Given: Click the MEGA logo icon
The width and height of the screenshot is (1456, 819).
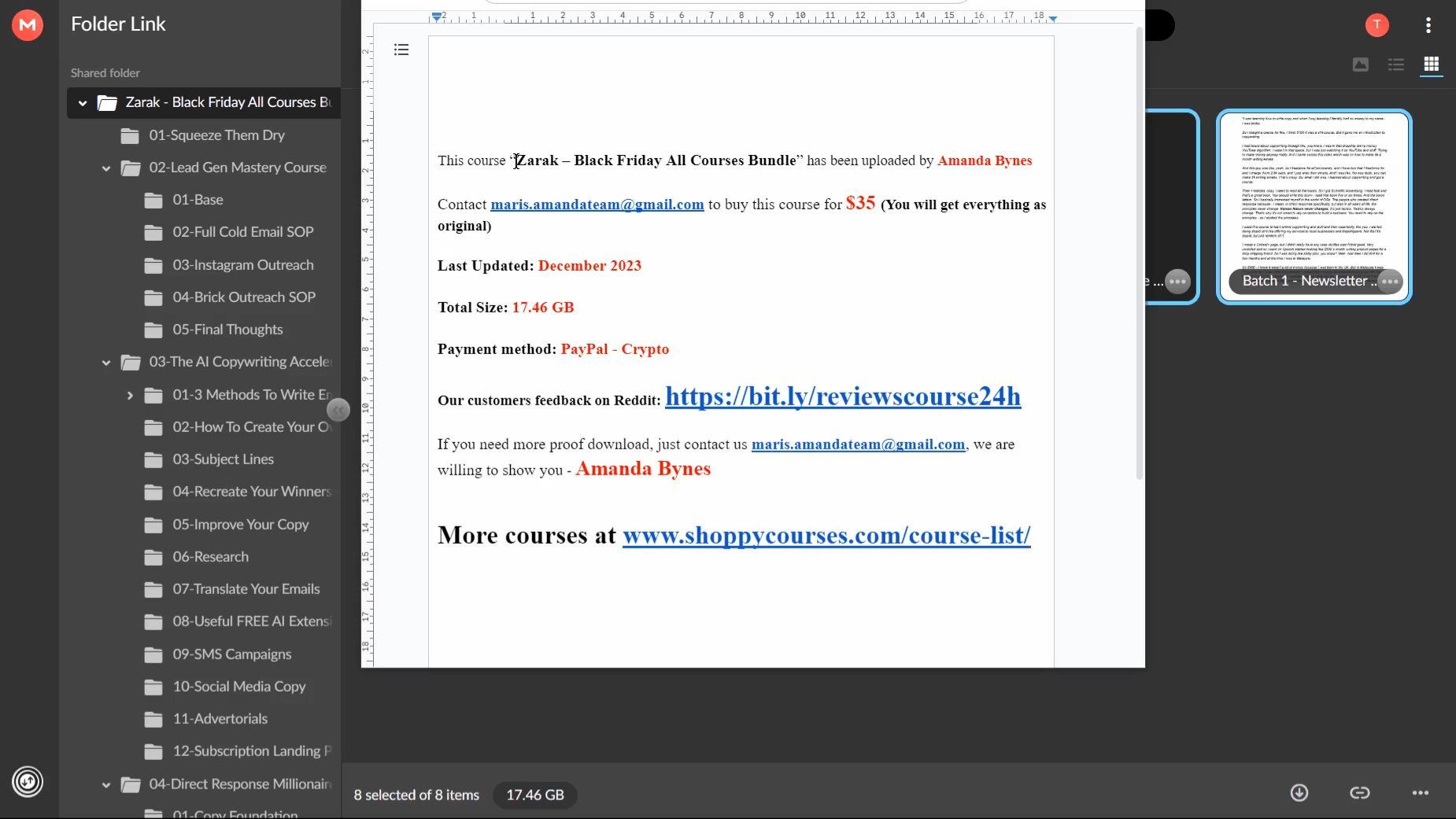Looking at the screenshot, I should pos(28,25).
